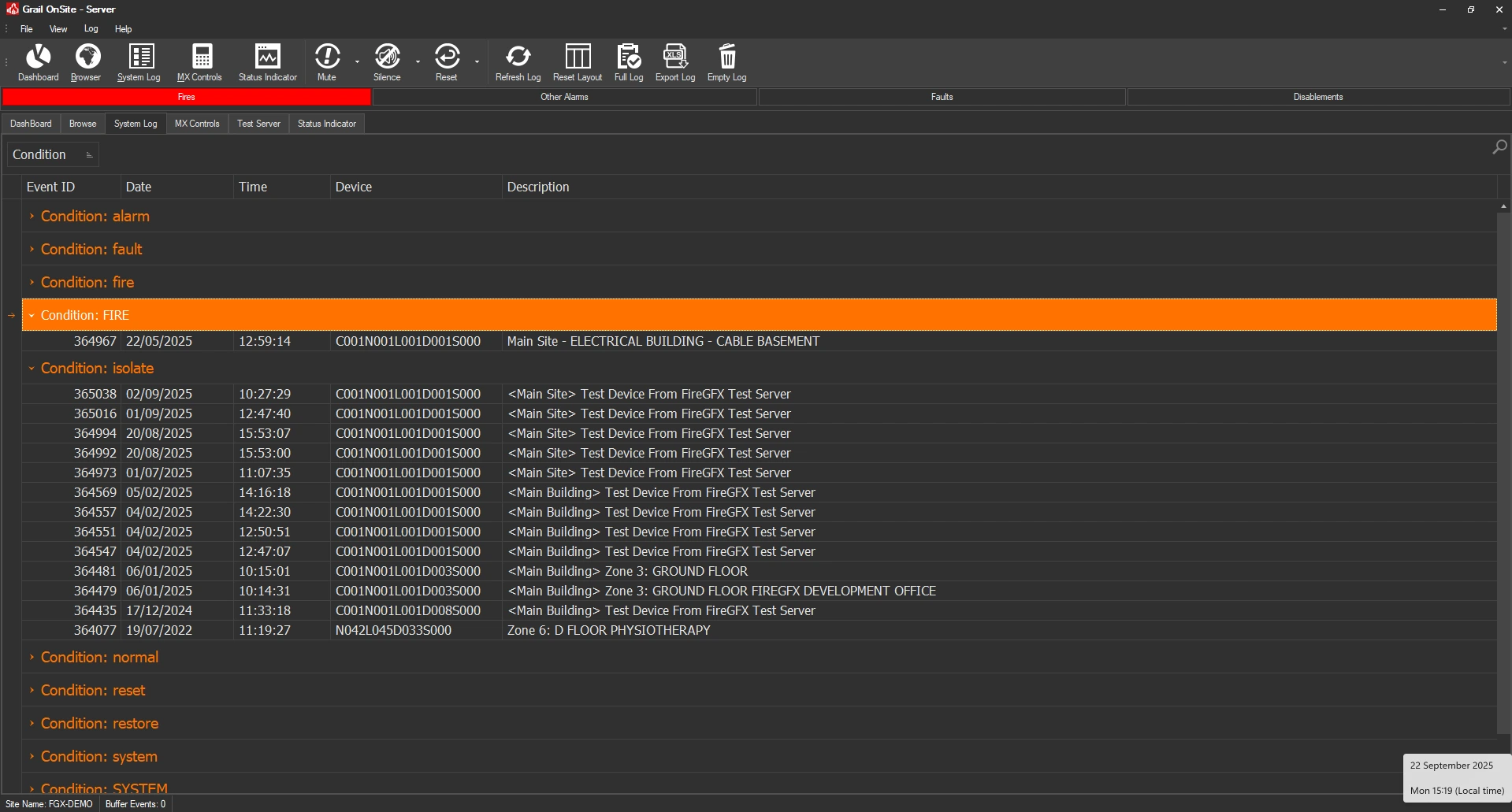Switch to the Test Server tab
Screen dimensions: 1512x812
[x=258, y=124]
